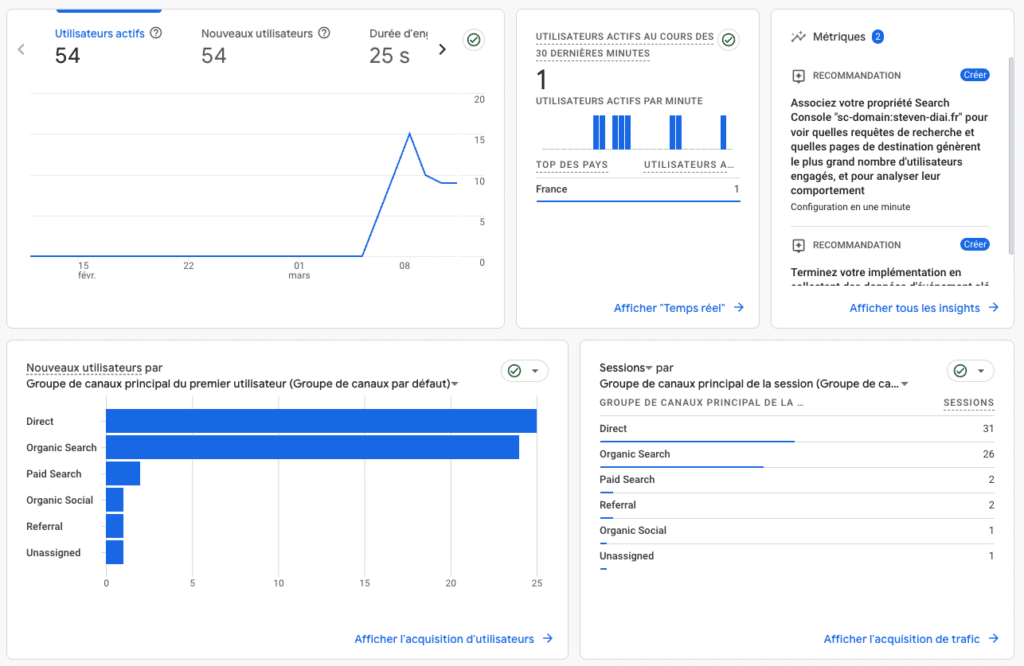The height and width of the screenshot is (666, 1024).
Task: Click help icon next to Utilisateurs actifs
Action: pyautogui.click(x=155, y=33)
